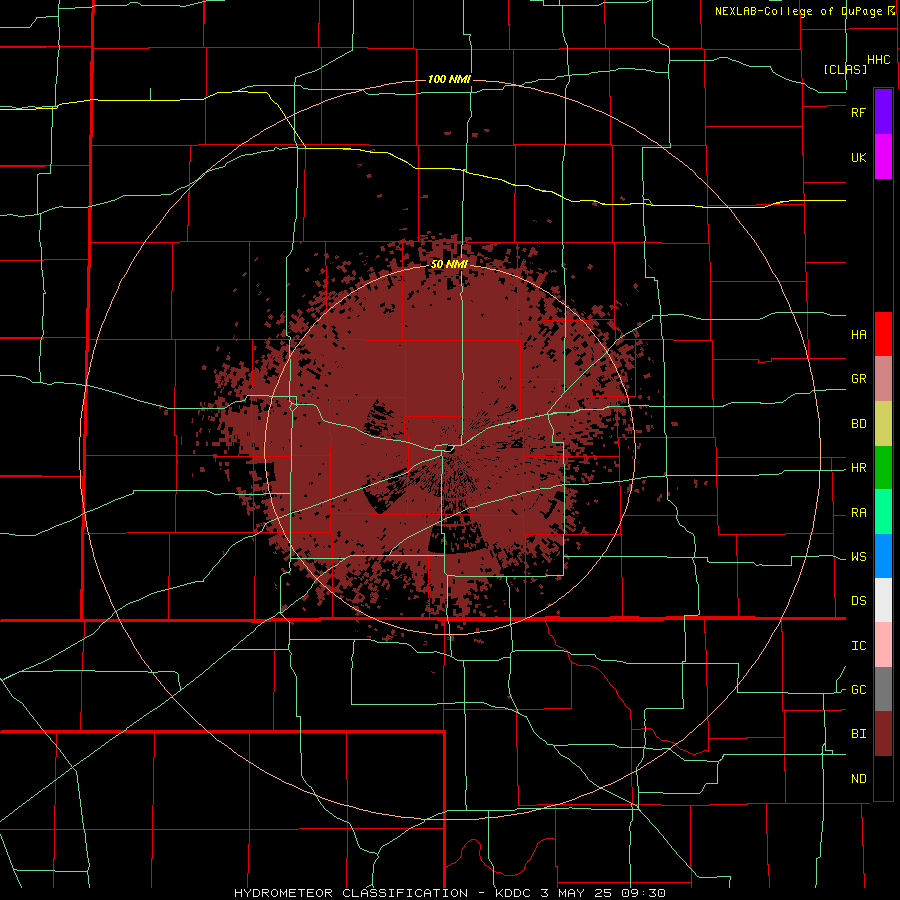Click the DS legend label
Viewport: 900px width, 900px height.
[x=858, y=601]
